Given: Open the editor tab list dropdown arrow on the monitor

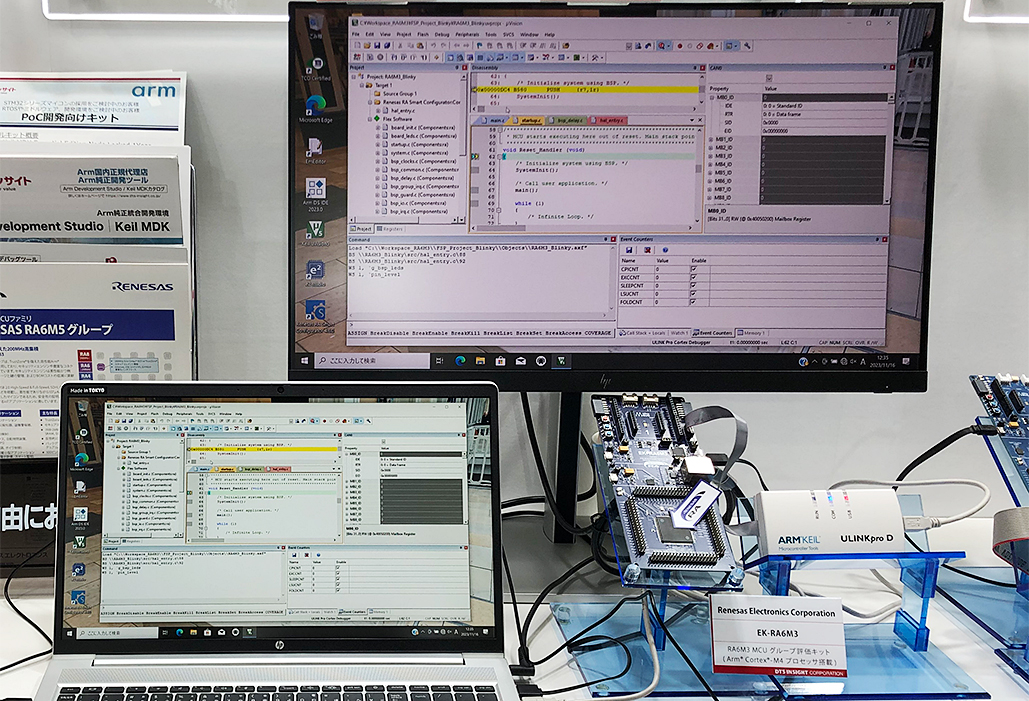Looking at the screenshot, I should 692,120.
